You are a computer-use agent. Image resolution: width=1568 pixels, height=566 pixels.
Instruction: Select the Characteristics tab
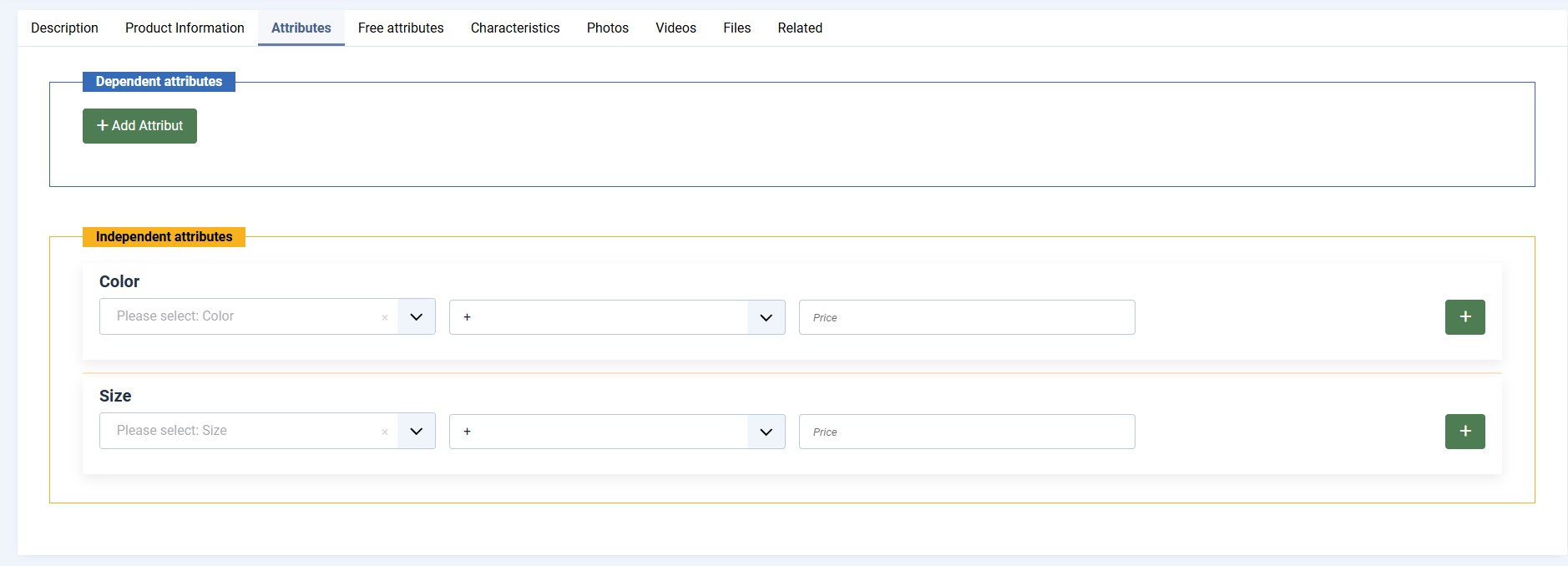pos(515,28)
